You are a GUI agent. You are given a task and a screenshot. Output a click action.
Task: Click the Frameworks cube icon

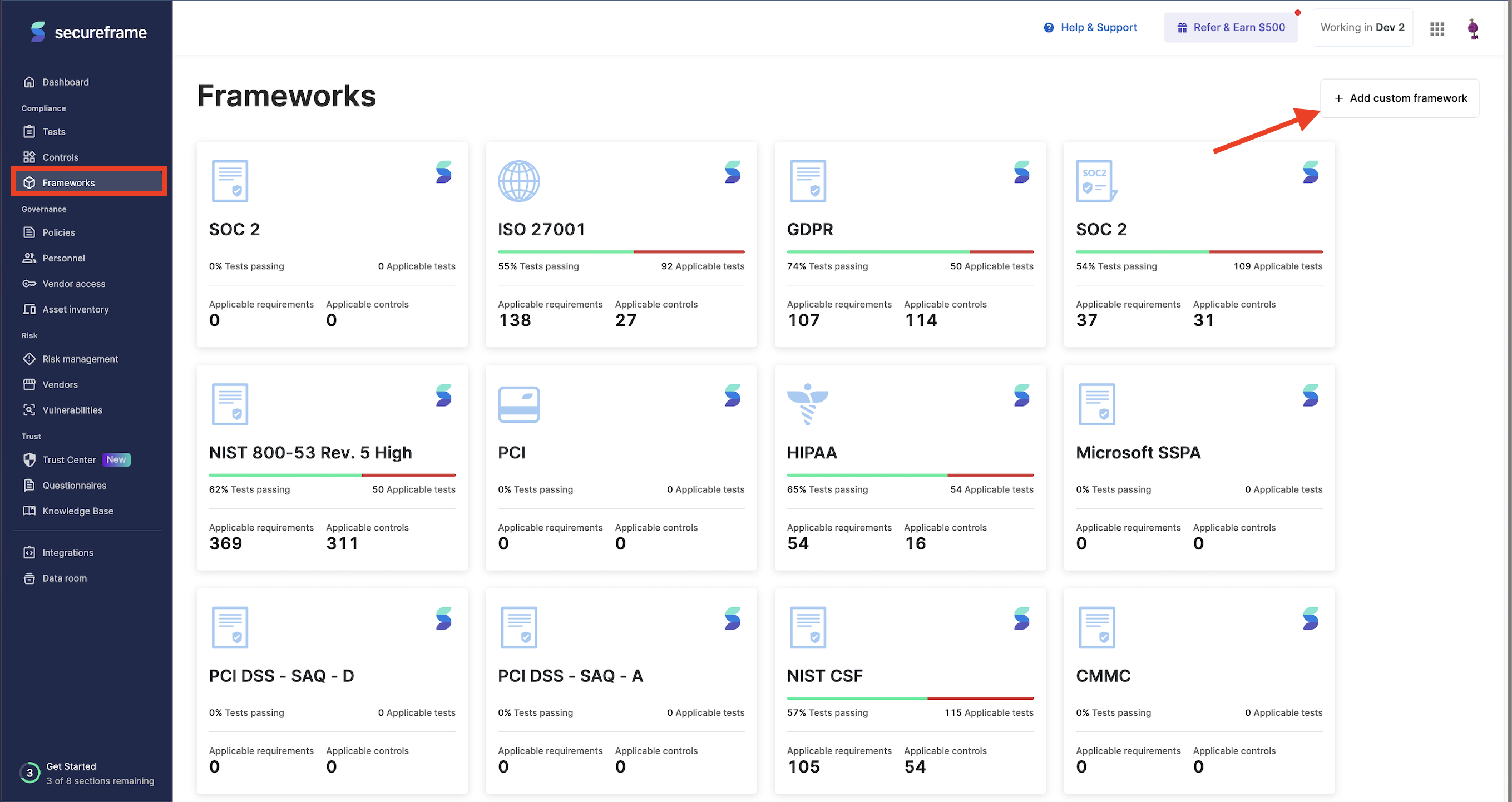pos(29,183)
